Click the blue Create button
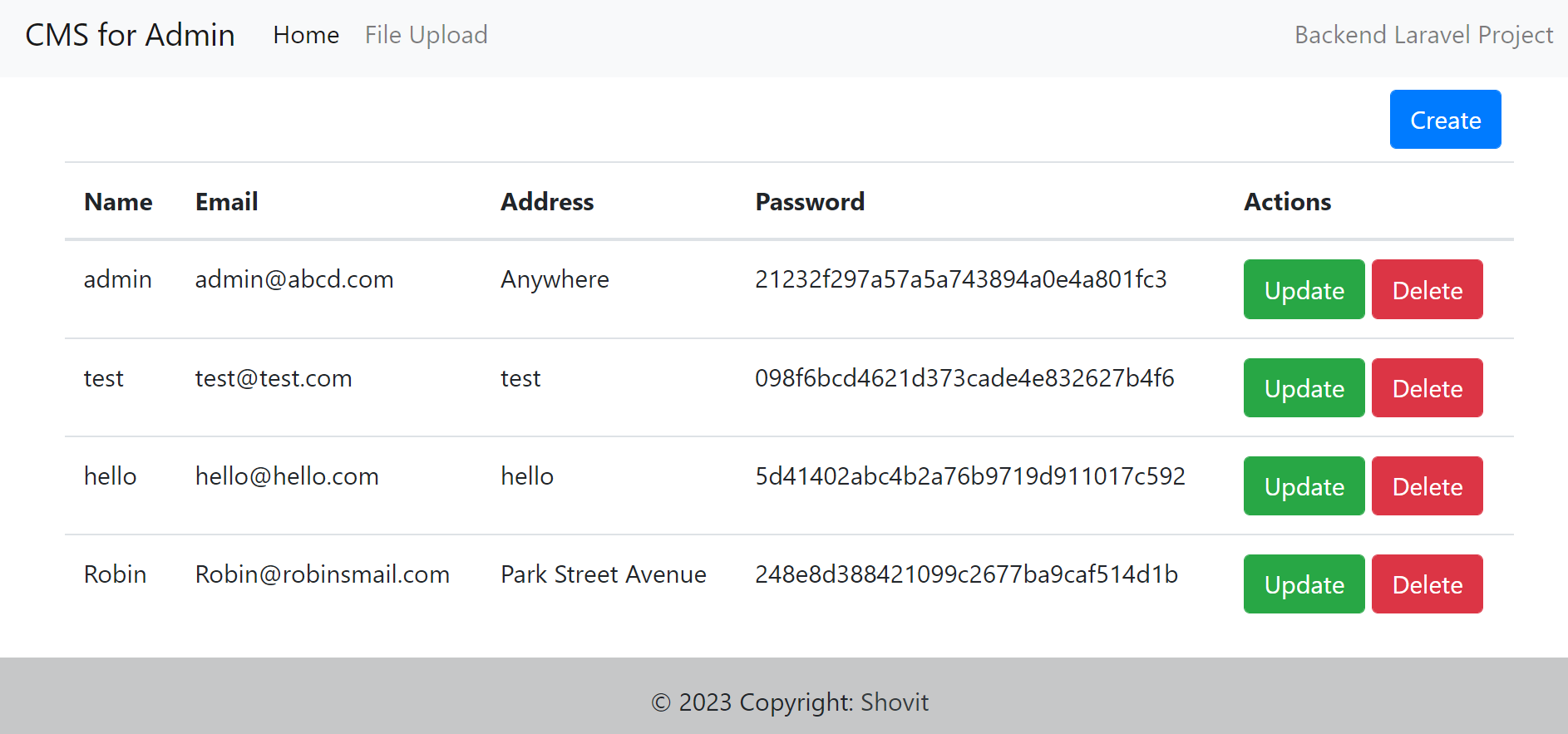 point(1445,120)
